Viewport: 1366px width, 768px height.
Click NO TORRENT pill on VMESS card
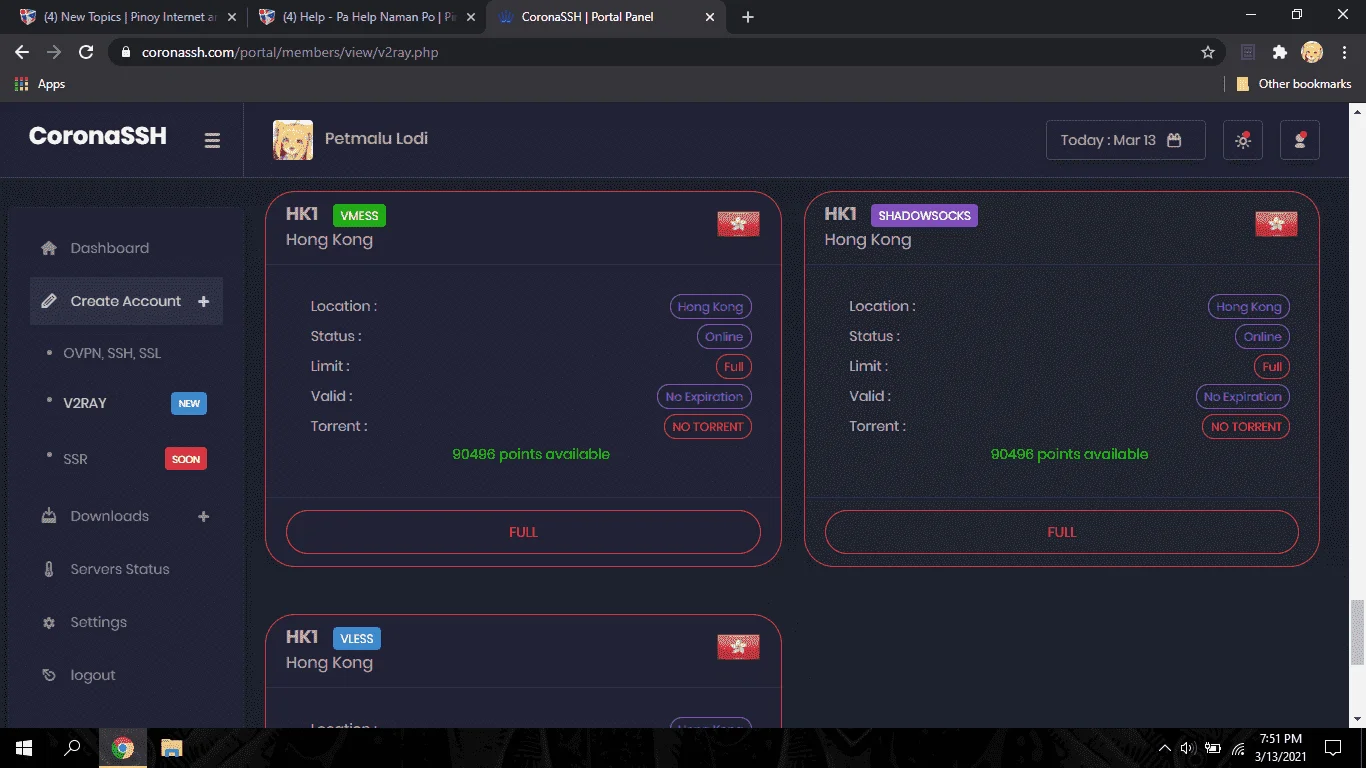(708, 427)
